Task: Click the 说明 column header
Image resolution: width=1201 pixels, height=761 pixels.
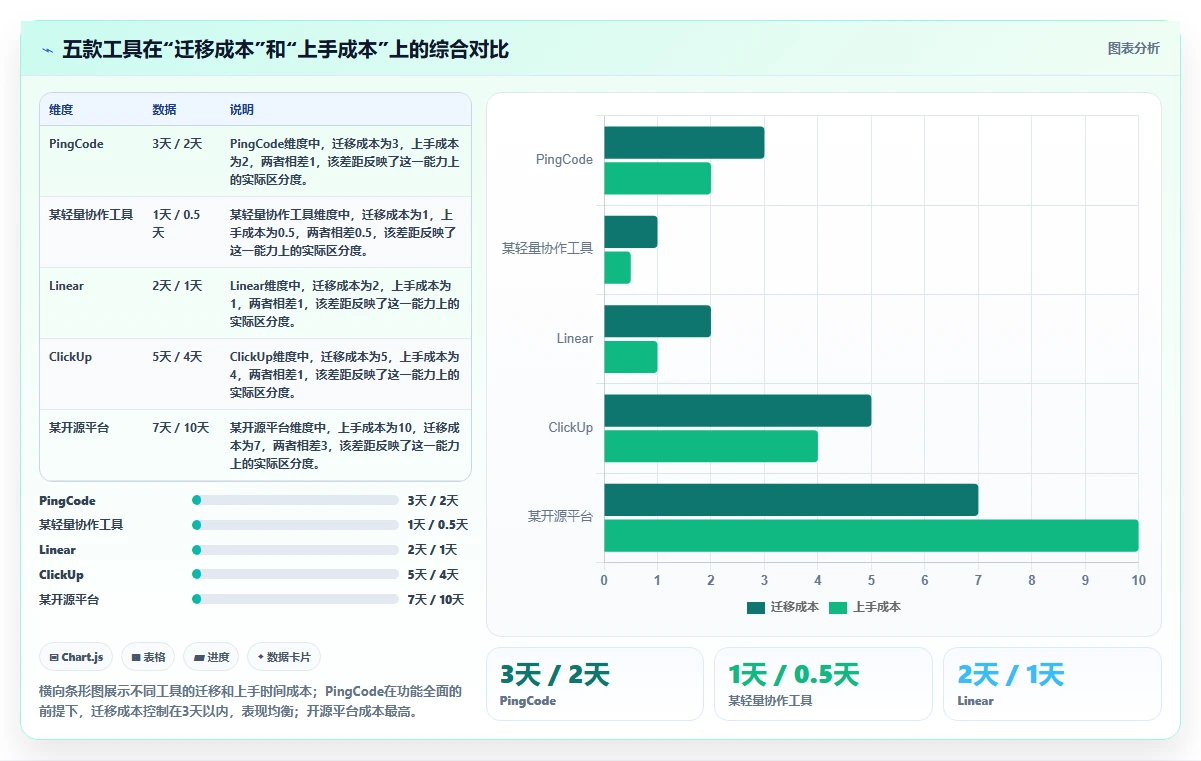Action: (x=242, y=109)
